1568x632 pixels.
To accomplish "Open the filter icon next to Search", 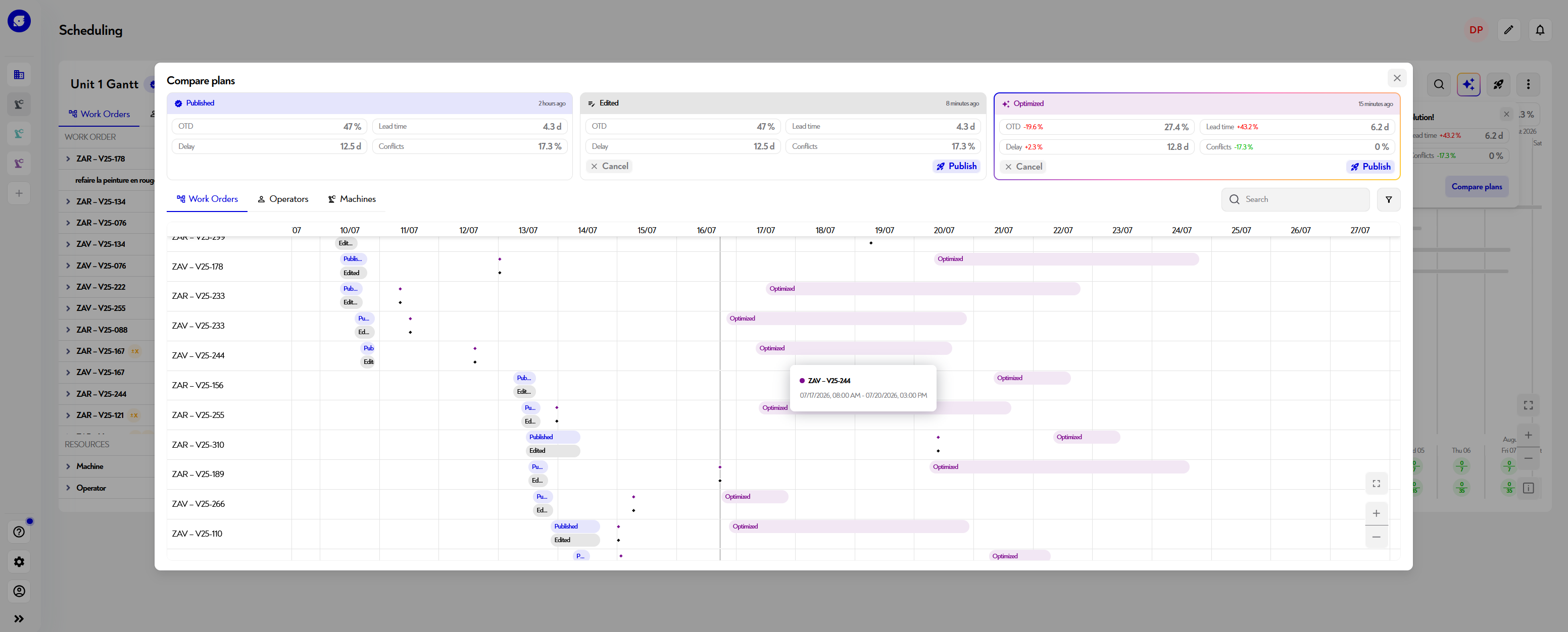I will (1389, 199).
